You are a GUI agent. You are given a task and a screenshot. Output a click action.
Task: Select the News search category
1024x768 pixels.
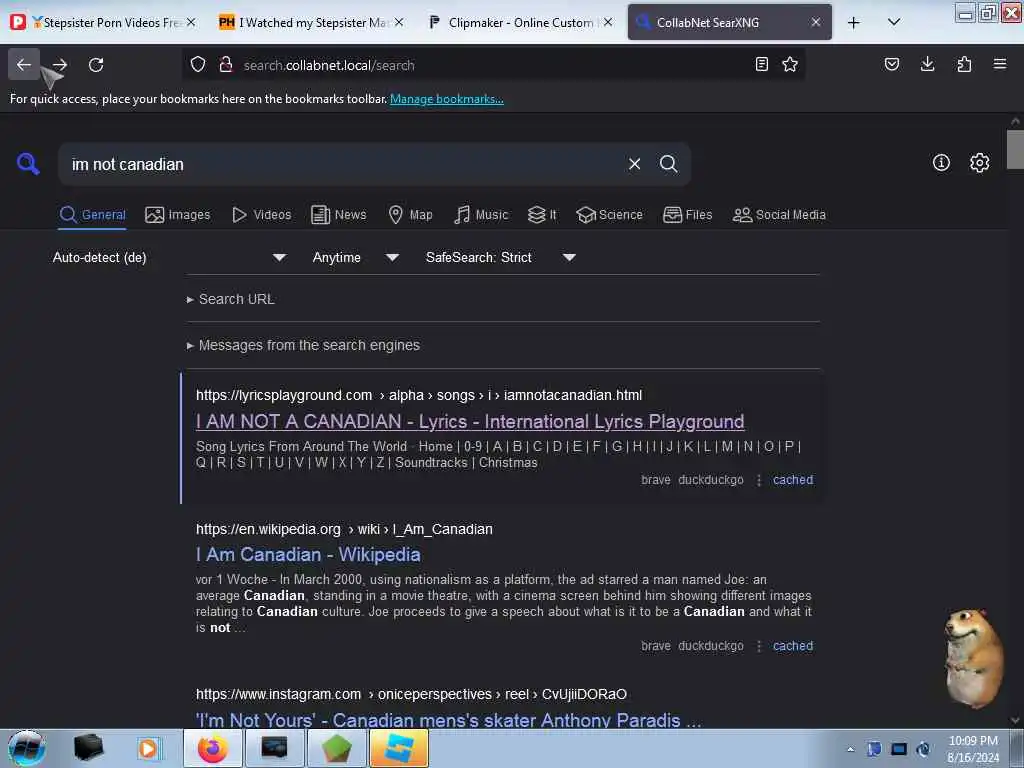pos(339,215)
